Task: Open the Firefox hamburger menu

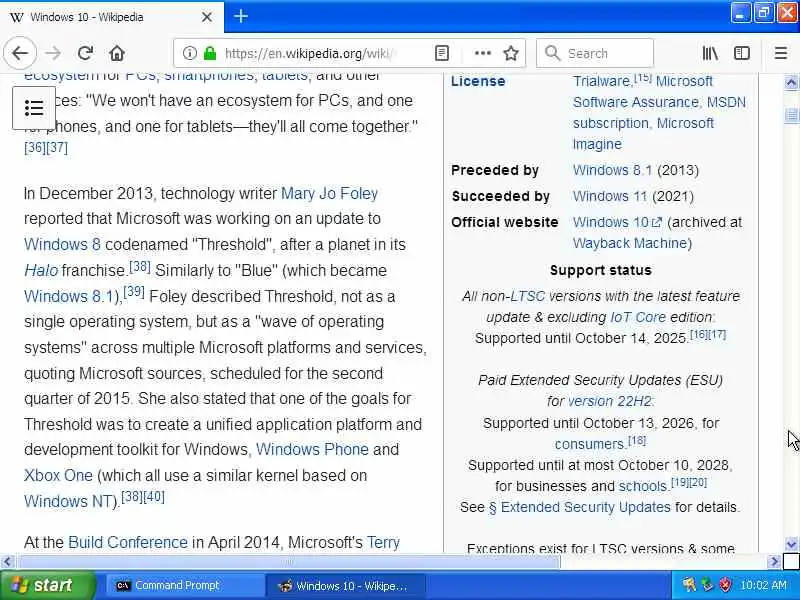Action: pos(781,53)
